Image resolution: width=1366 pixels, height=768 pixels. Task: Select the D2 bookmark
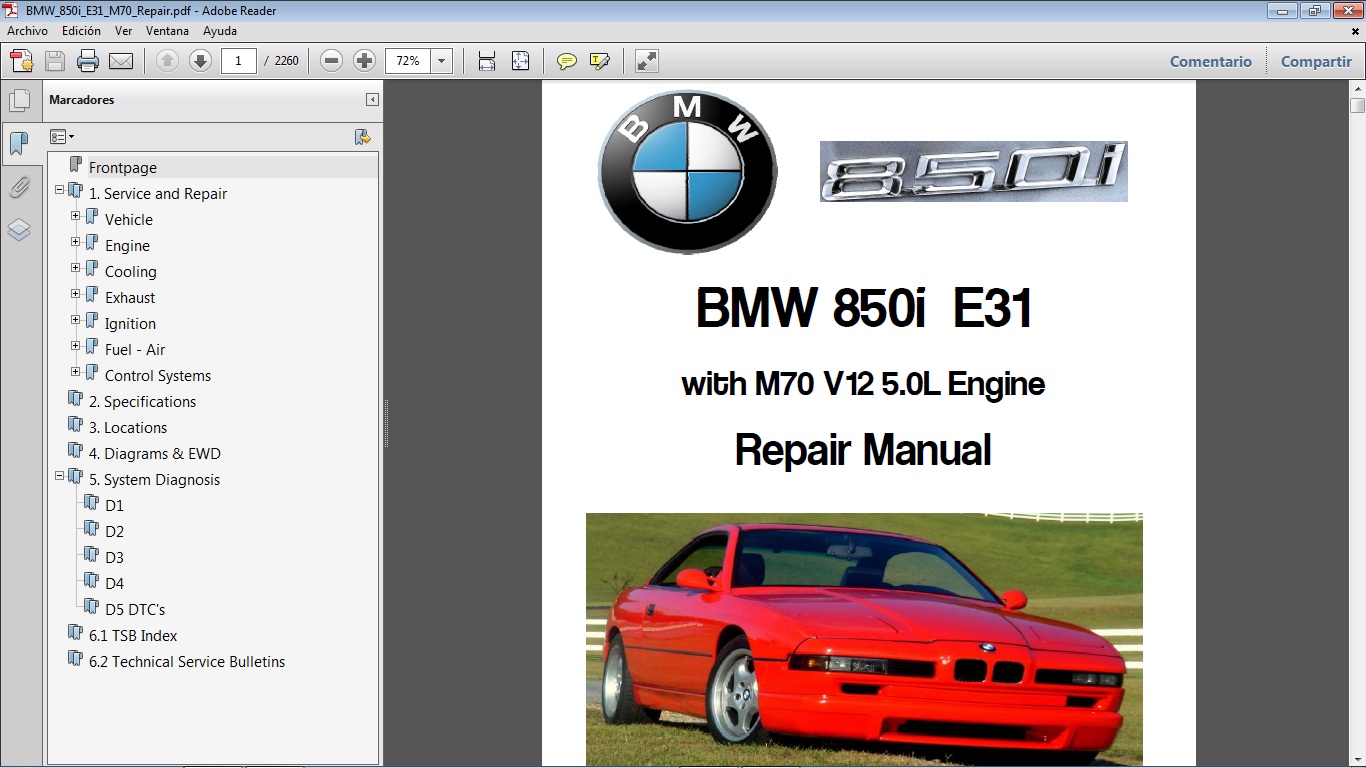pos(114,531)
